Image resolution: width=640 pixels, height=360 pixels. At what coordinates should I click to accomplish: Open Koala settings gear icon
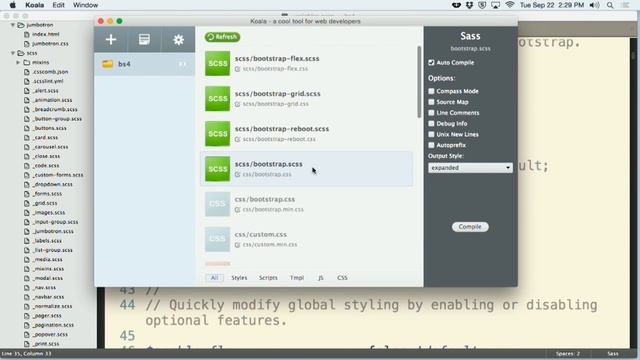tap(178, 40)
